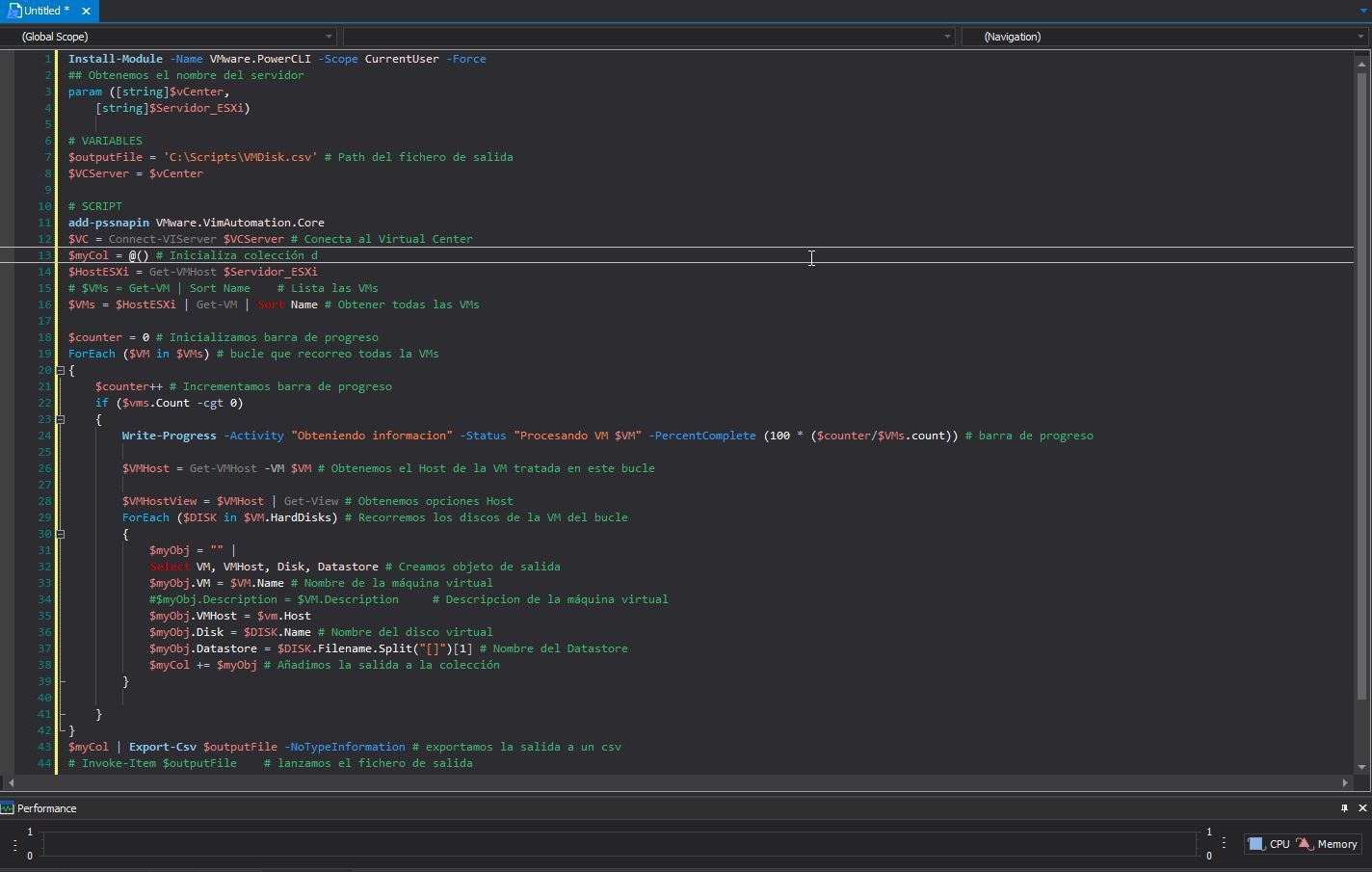This screenshot has height=872, width=1372.
Task: Click the Write-Progress command
Action: tap(170, 436)
